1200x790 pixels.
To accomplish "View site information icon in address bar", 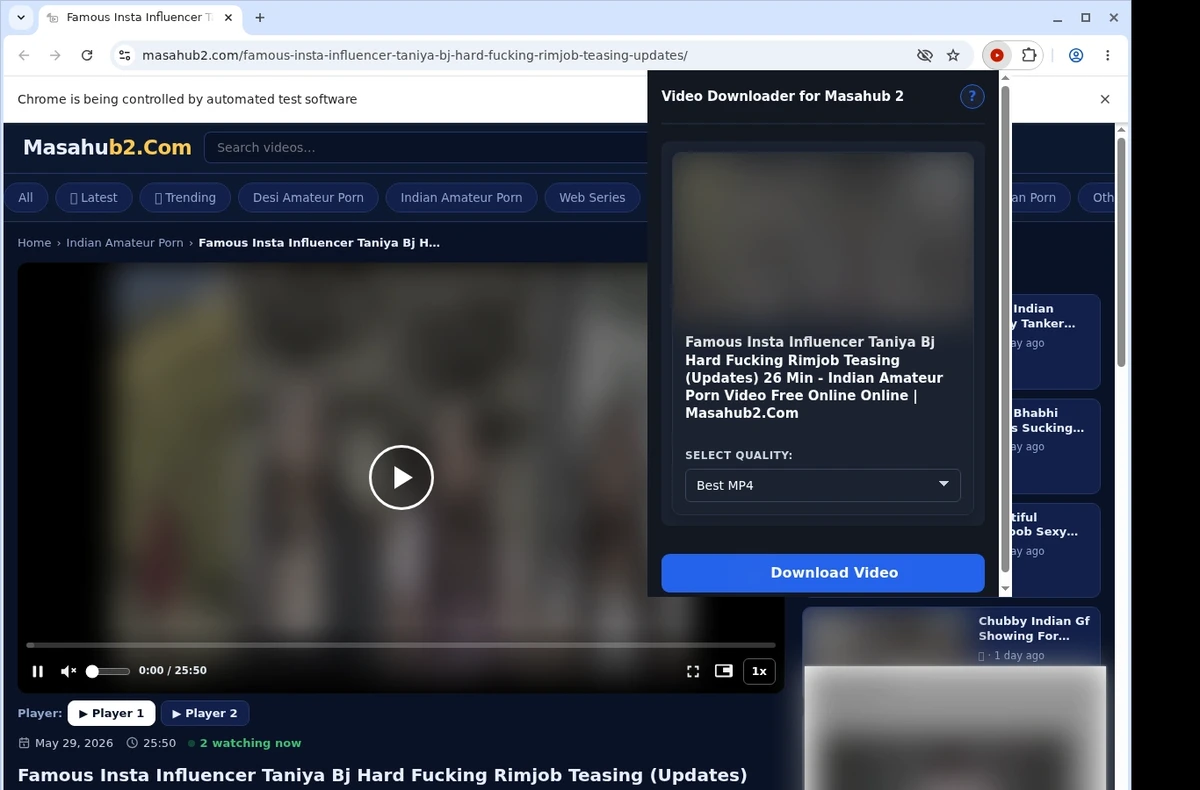I will tap(124, 56).
